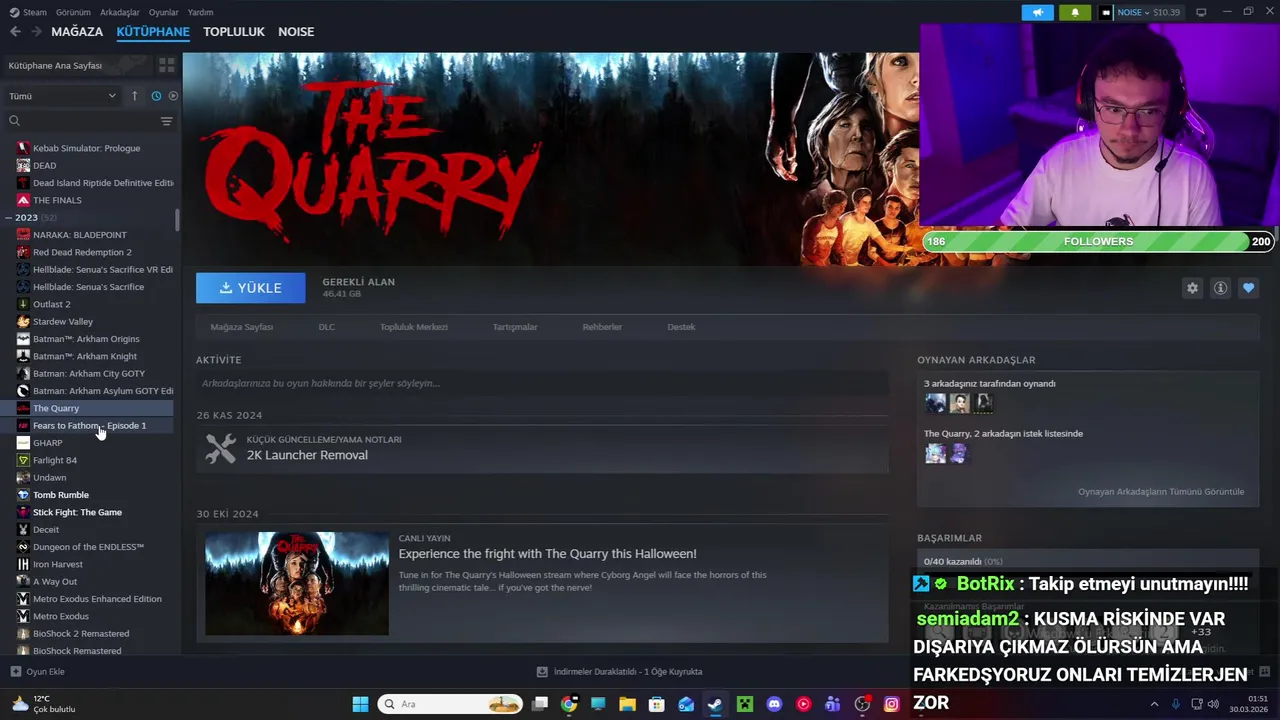Image resolution: width=1280 pixels, height=720 pixels.
Task: Open game settings gear icon
Action: [1192, 288]
